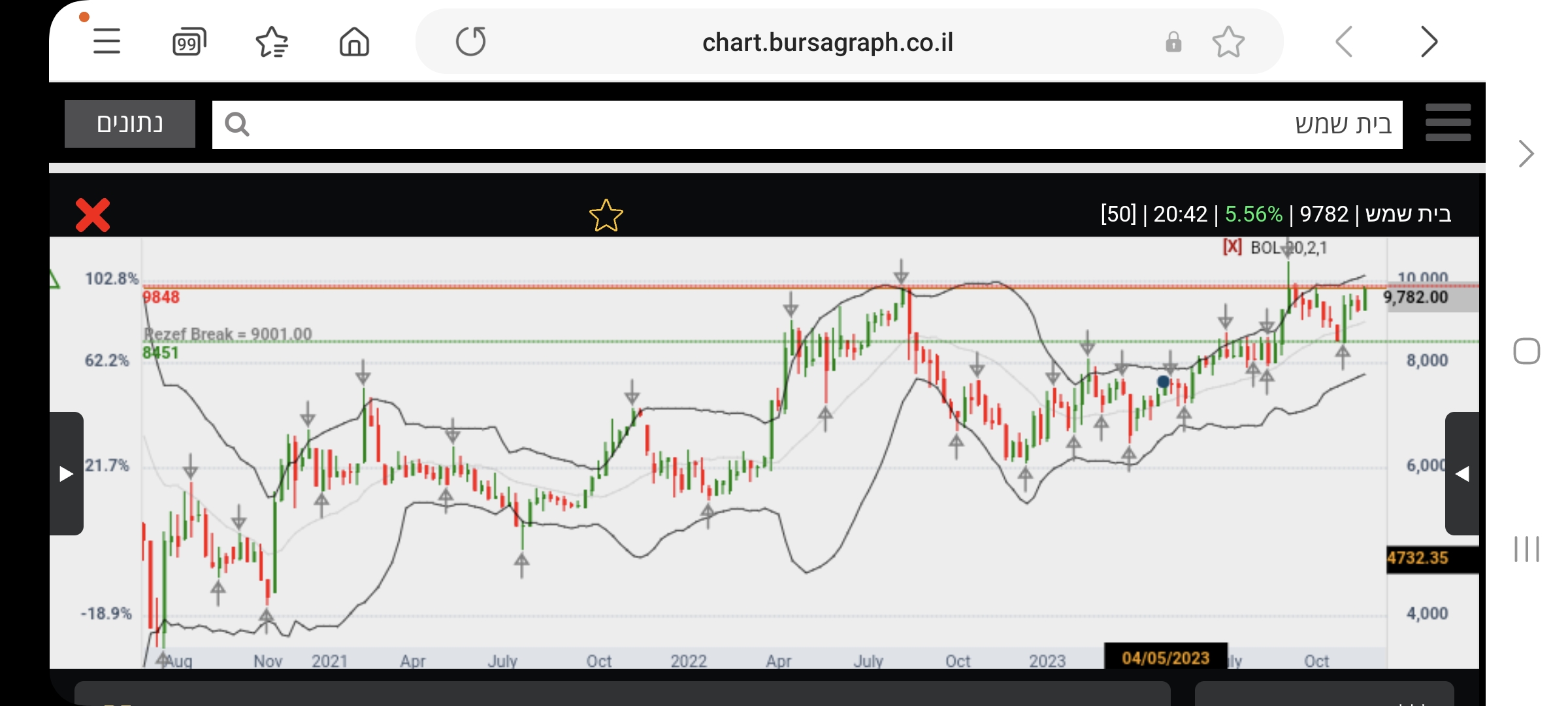Navigate back with left browser arrow
The image size is (1568, 706).
tap(1344, 42)
